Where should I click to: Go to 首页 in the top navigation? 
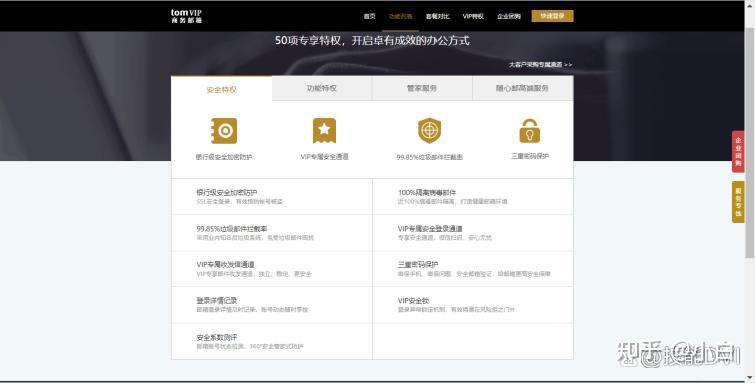coord(369,16)
